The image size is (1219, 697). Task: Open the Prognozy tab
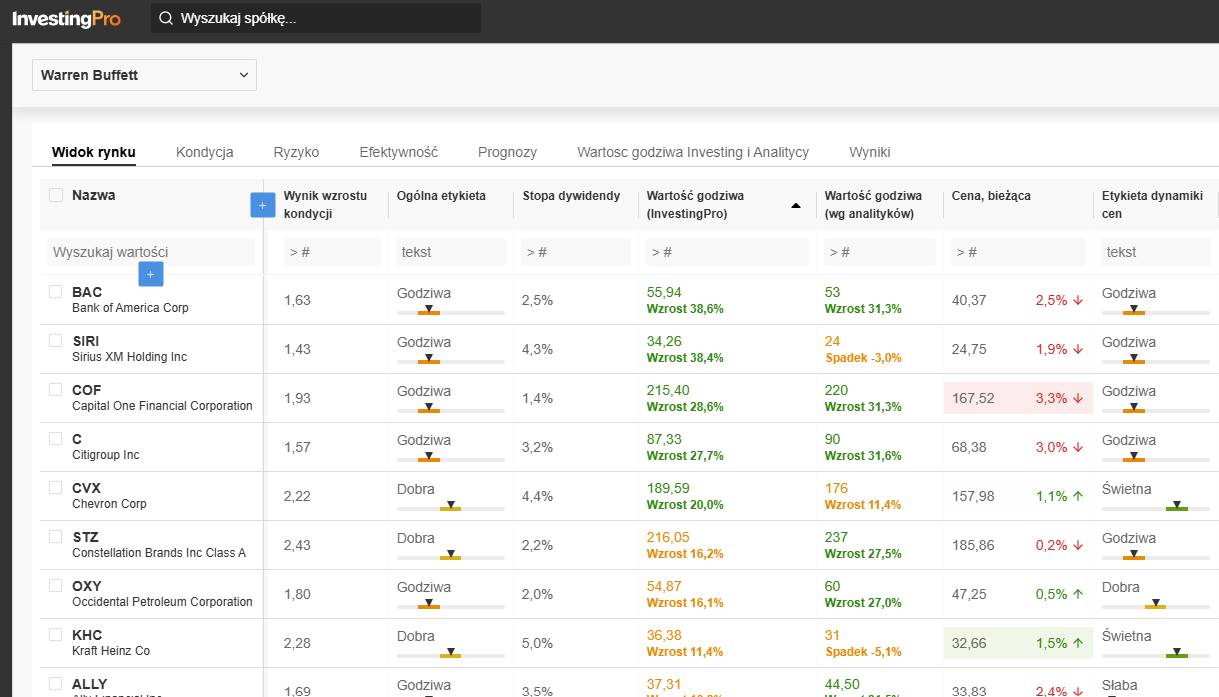(508, 152)
